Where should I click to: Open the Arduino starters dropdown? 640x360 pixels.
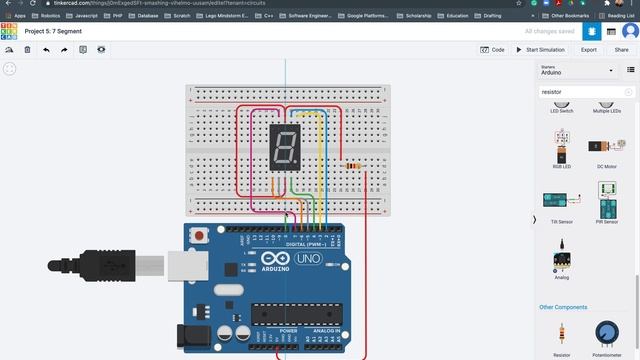click(576, 70)
